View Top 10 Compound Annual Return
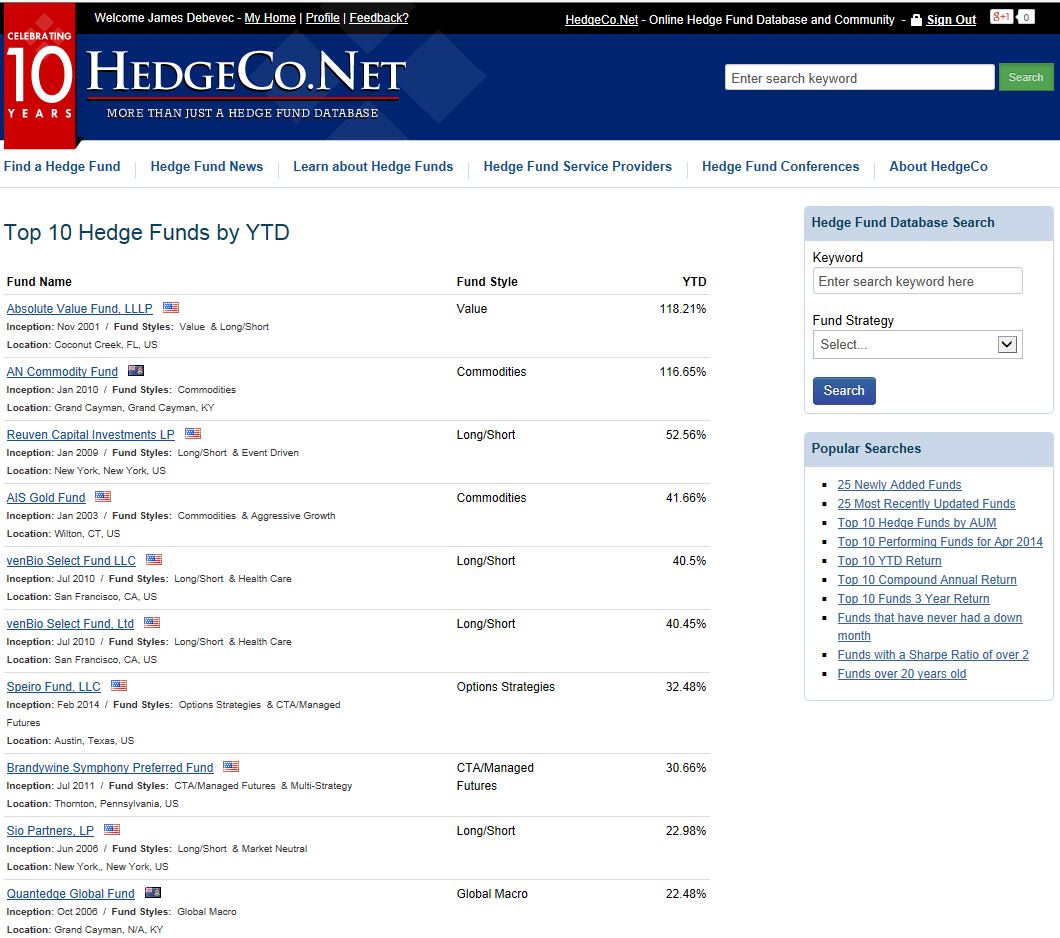The width and height of the screenshot is (1060, 938). click(927, 579)
